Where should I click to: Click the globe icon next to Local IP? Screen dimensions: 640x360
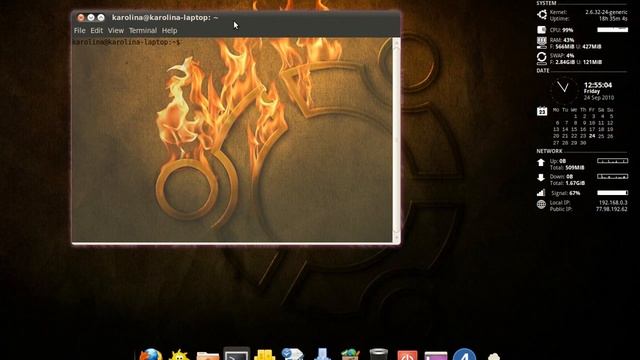point(541,204)
